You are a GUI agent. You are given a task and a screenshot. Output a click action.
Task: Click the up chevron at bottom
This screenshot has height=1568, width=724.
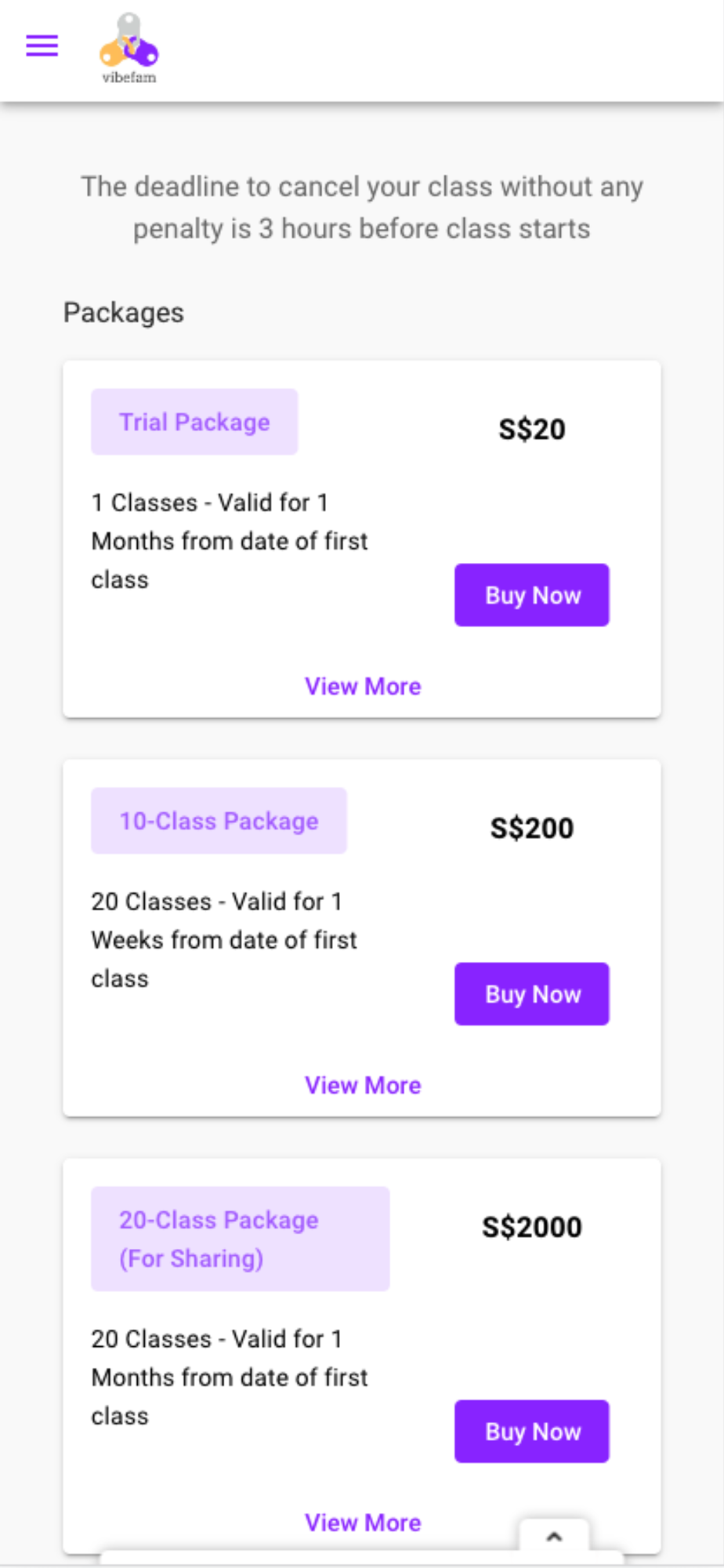(x=554, y=1537)
